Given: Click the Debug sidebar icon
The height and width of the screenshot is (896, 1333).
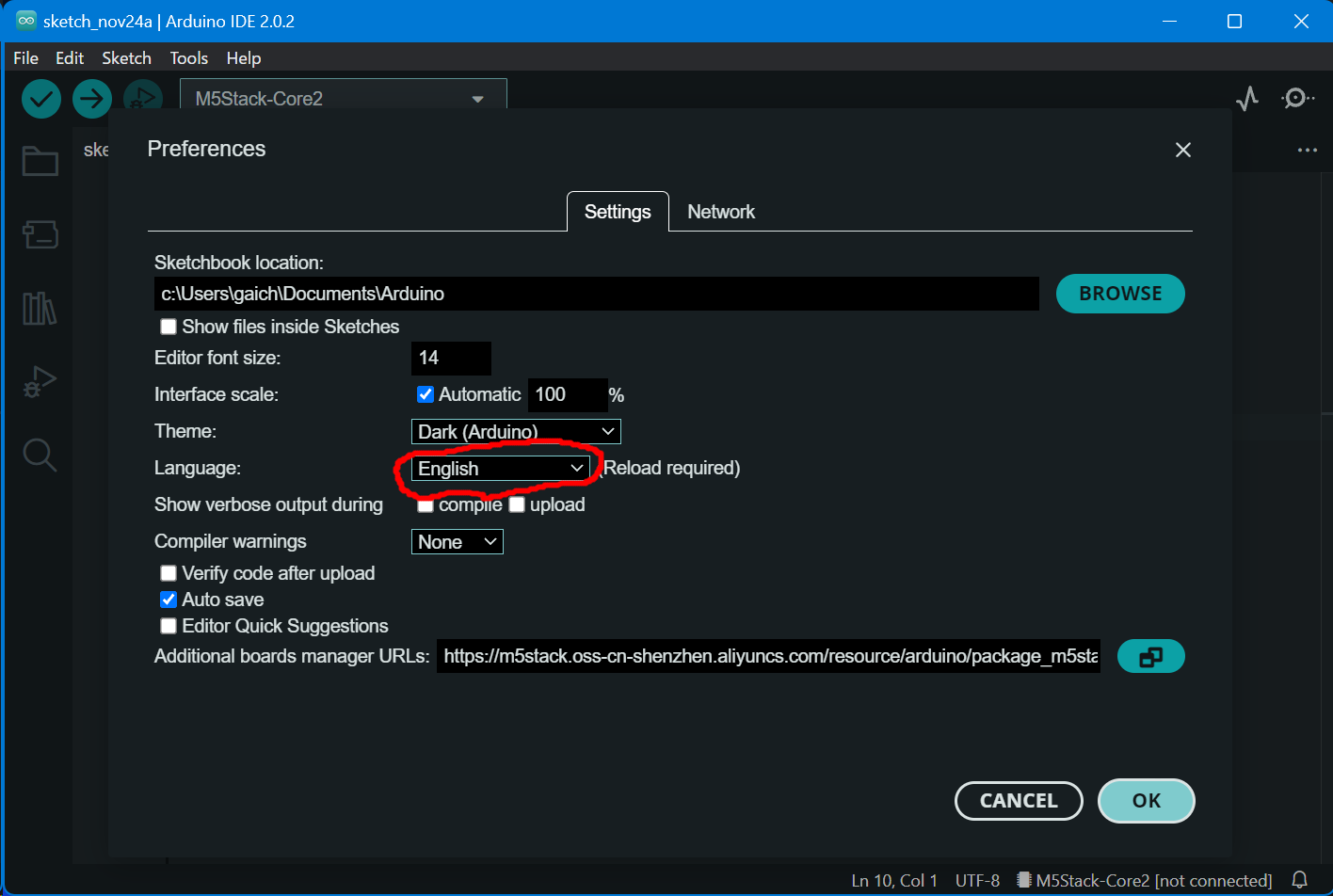Looking at the screenshot, I should click(x=40, y=381).
